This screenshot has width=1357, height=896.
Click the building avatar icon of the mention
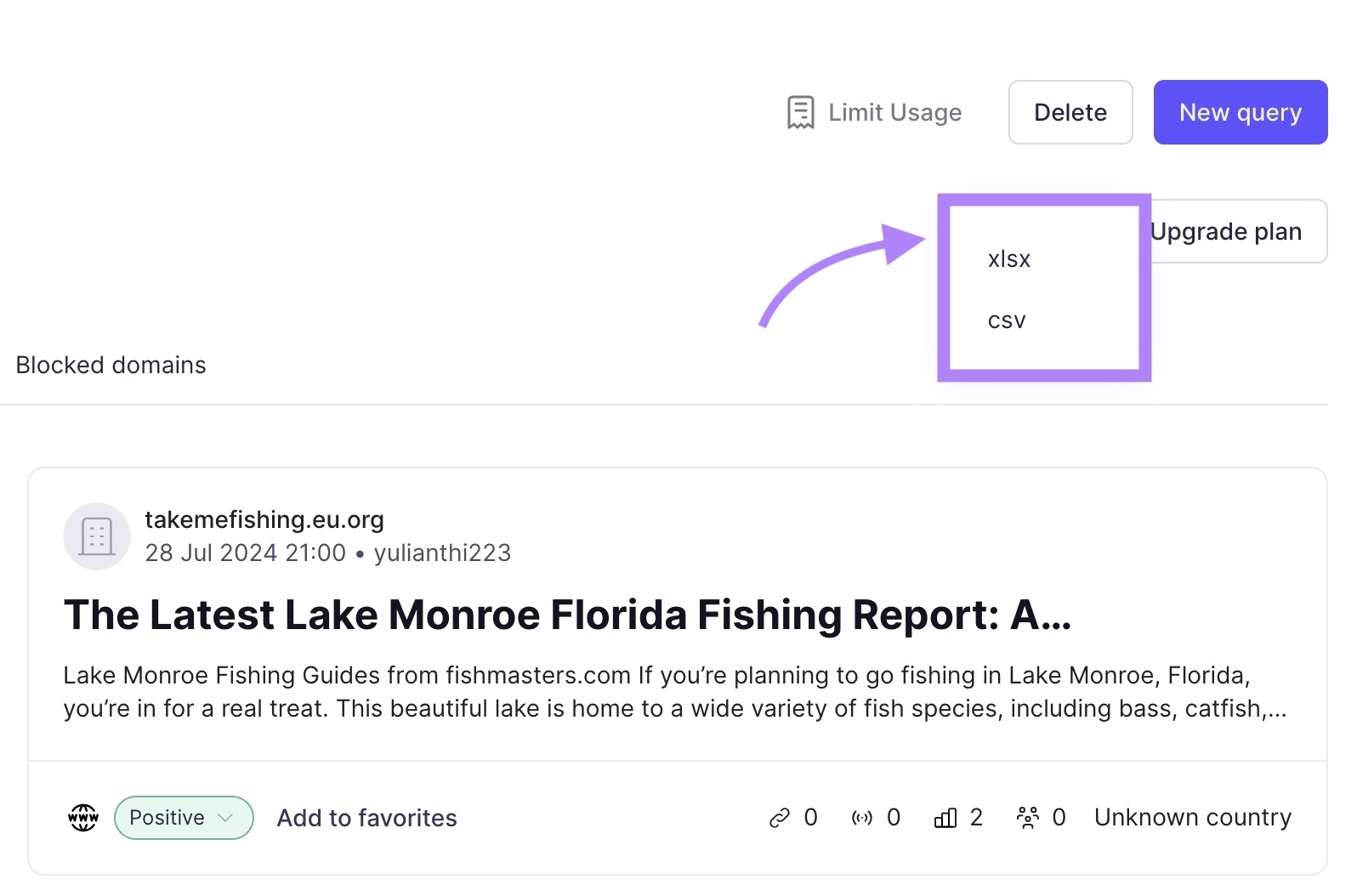97,536
